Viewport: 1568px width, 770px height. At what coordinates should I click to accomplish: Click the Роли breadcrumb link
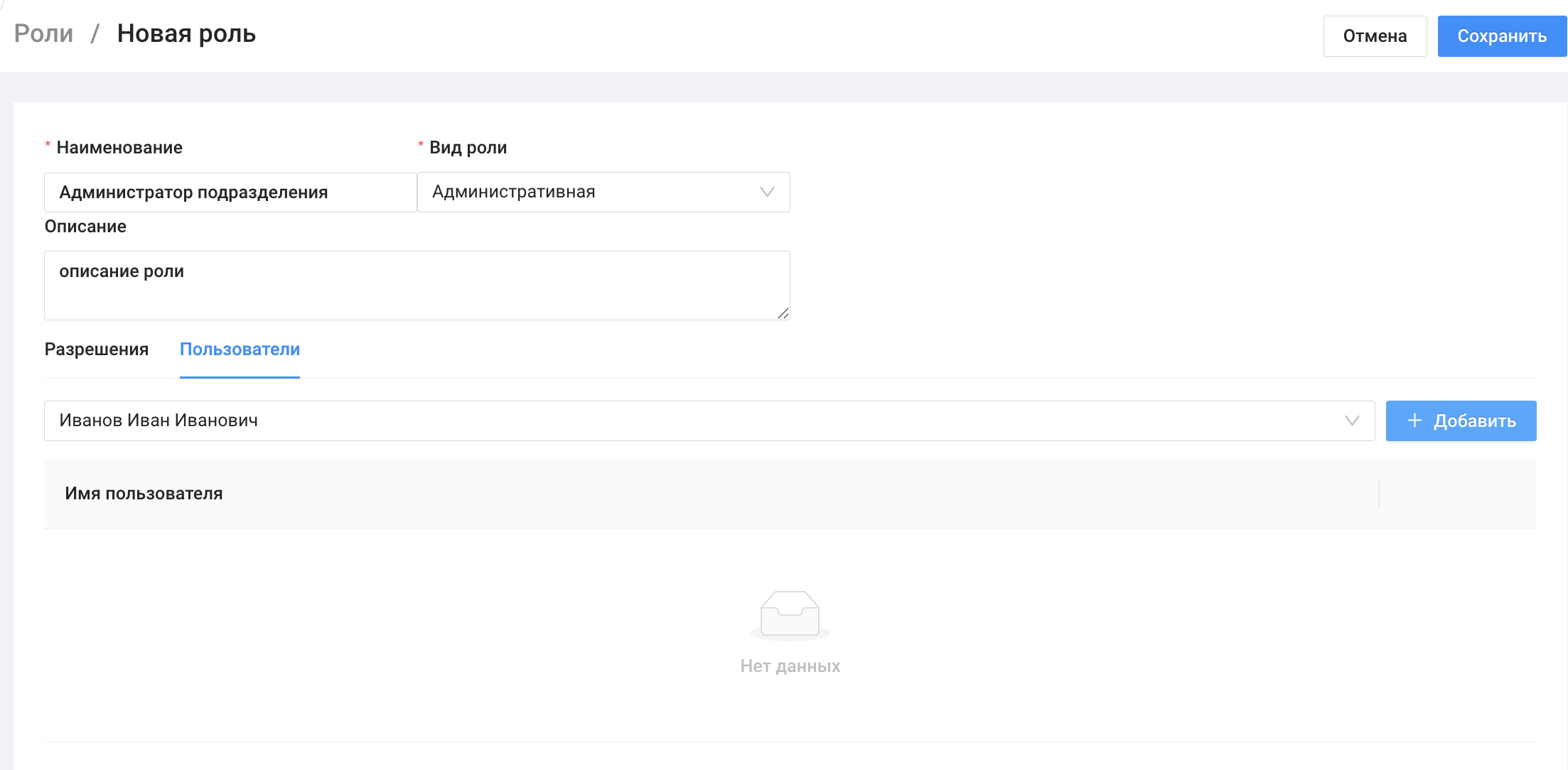tap(43, 33)
